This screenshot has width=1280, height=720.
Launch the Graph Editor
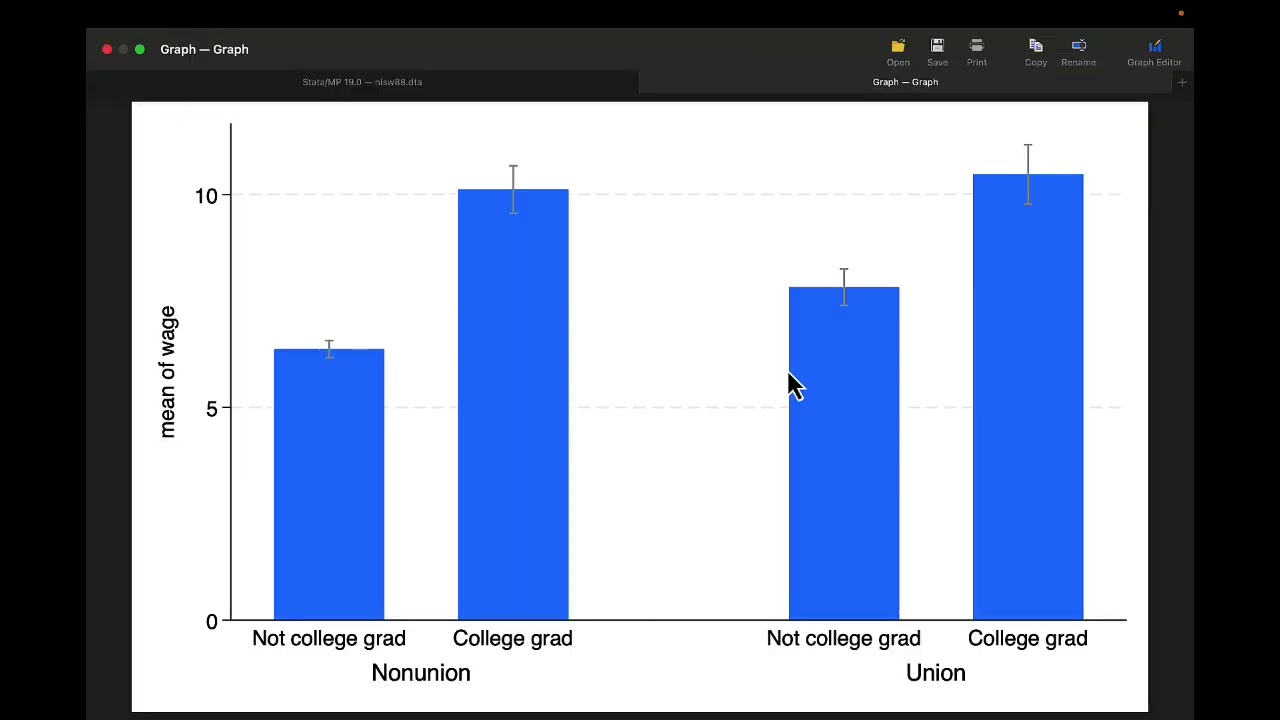[x=1154, y=46]
